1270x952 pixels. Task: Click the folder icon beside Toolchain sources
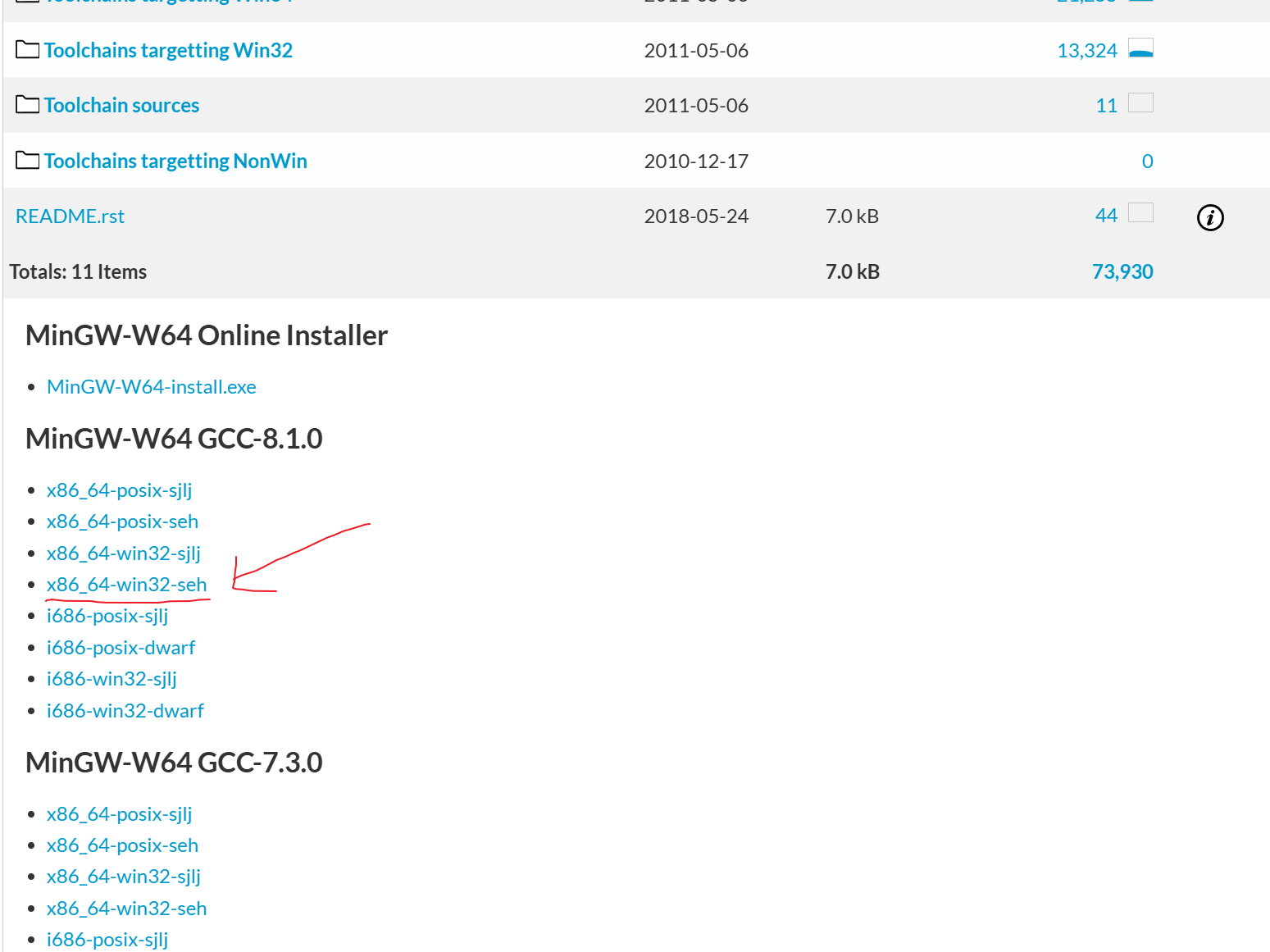tap(27, 105)
